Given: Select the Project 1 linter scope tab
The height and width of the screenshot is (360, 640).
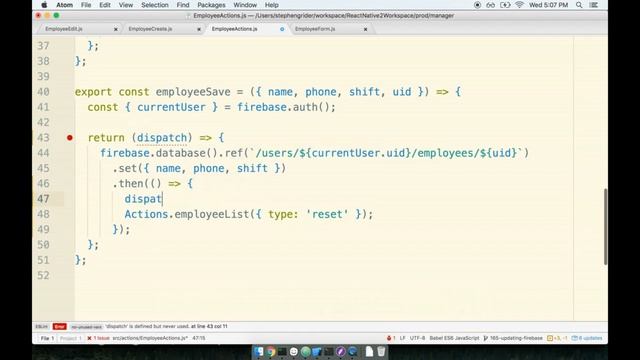Looking at the screenshot, I should (71, 338).
